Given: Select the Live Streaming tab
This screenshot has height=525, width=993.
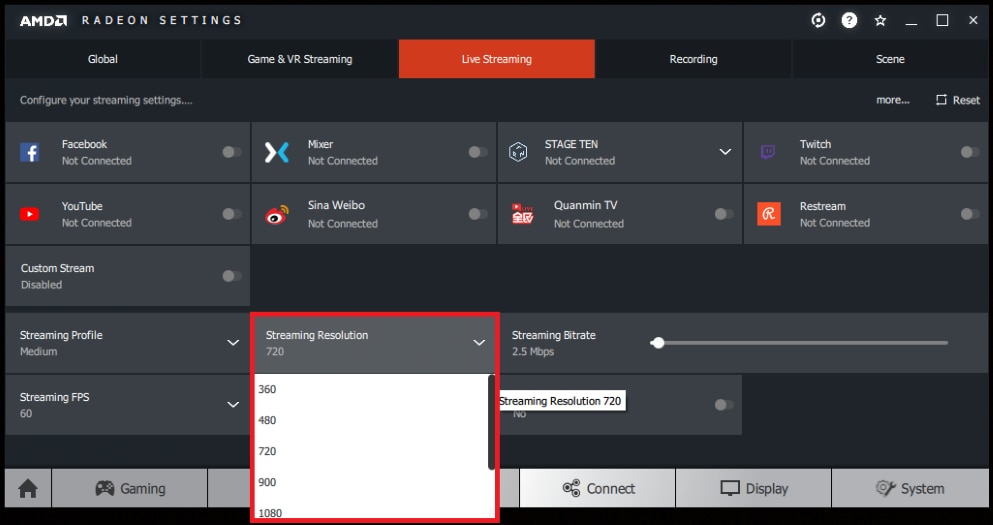Looking at the screenshot, I should tap(496, 59).
